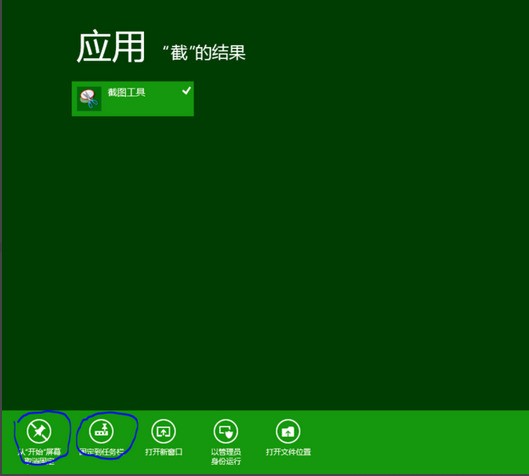Click the 以管理员身份运行 text label

(x=226, y=457)
